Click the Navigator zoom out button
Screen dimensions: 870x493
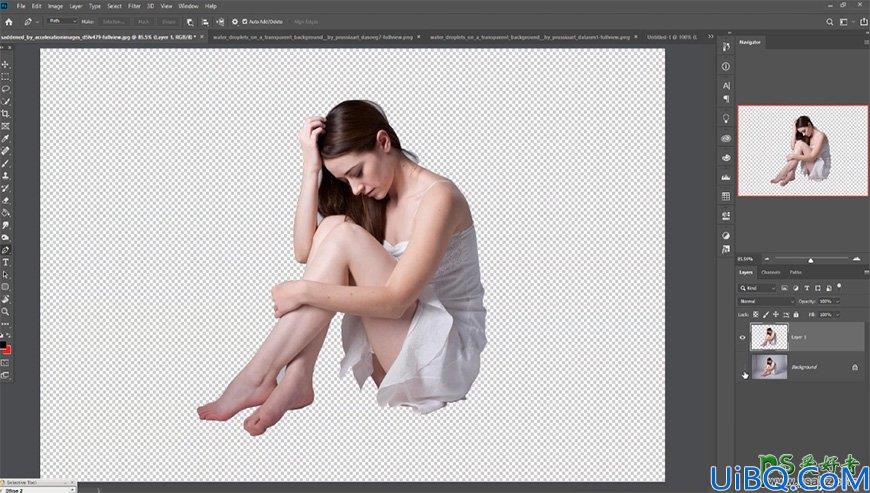767,260
